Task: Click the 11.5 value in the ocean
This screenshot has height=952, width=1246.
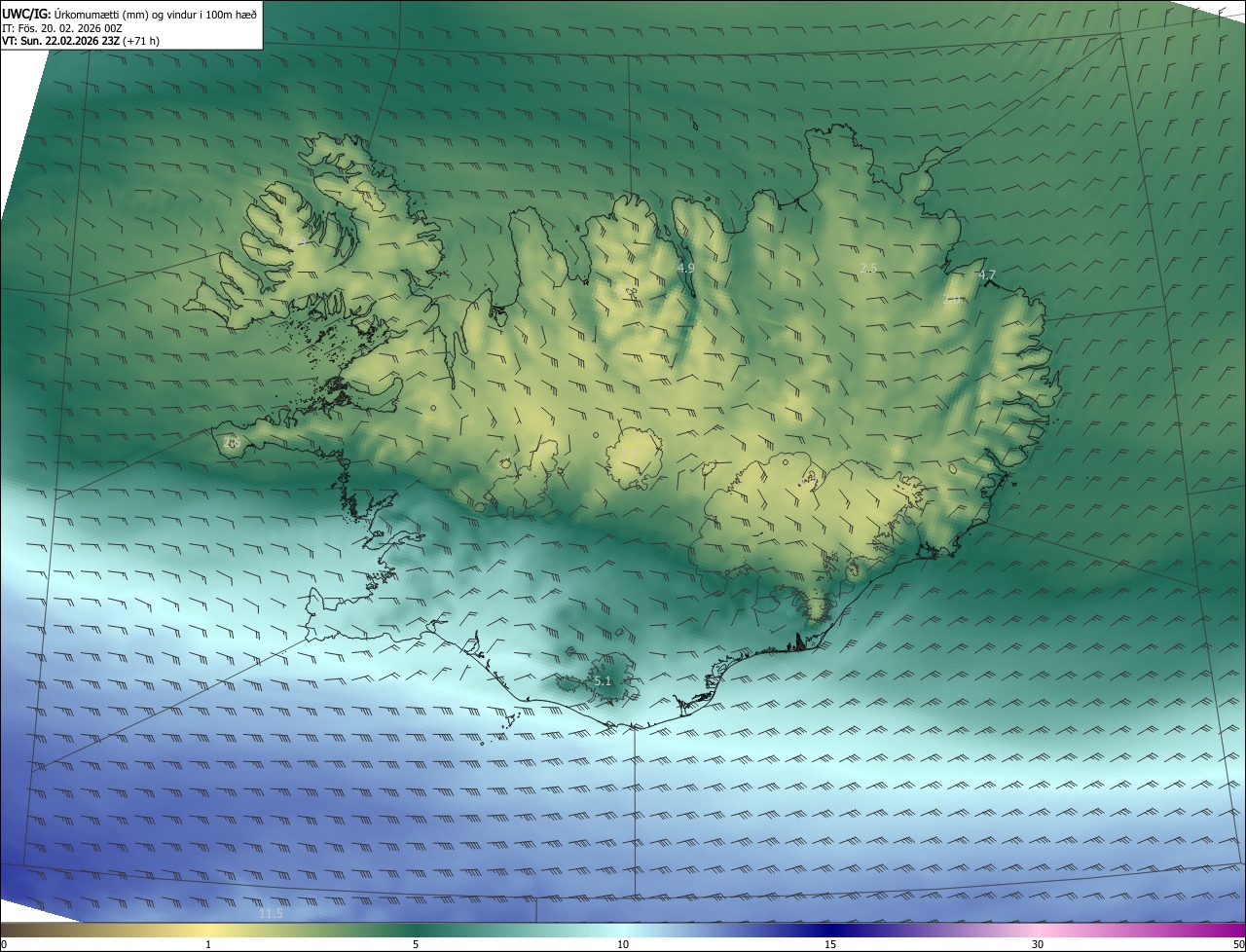Action: click(271, 913)
